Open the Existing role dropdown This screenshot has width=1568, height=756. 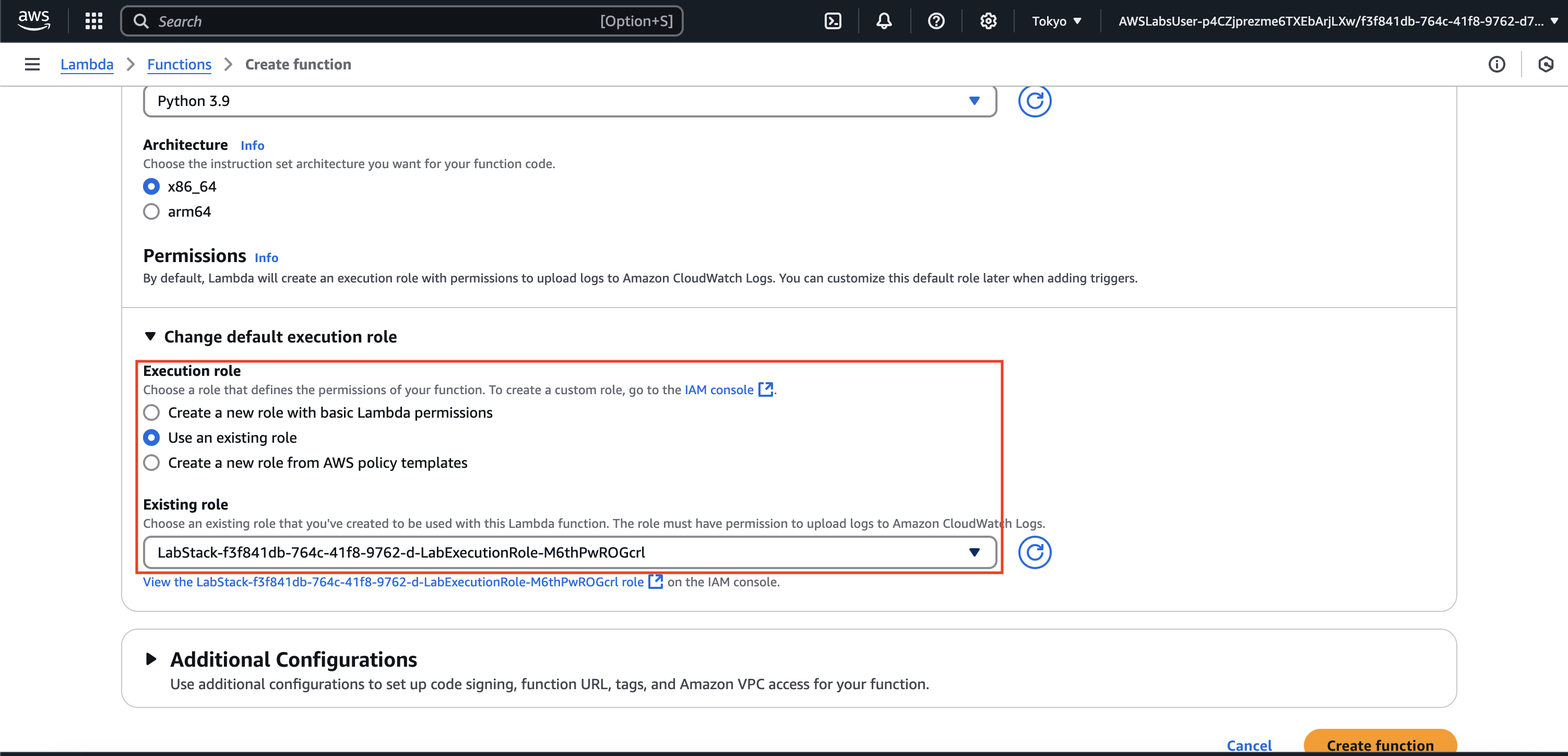point(569,552)
